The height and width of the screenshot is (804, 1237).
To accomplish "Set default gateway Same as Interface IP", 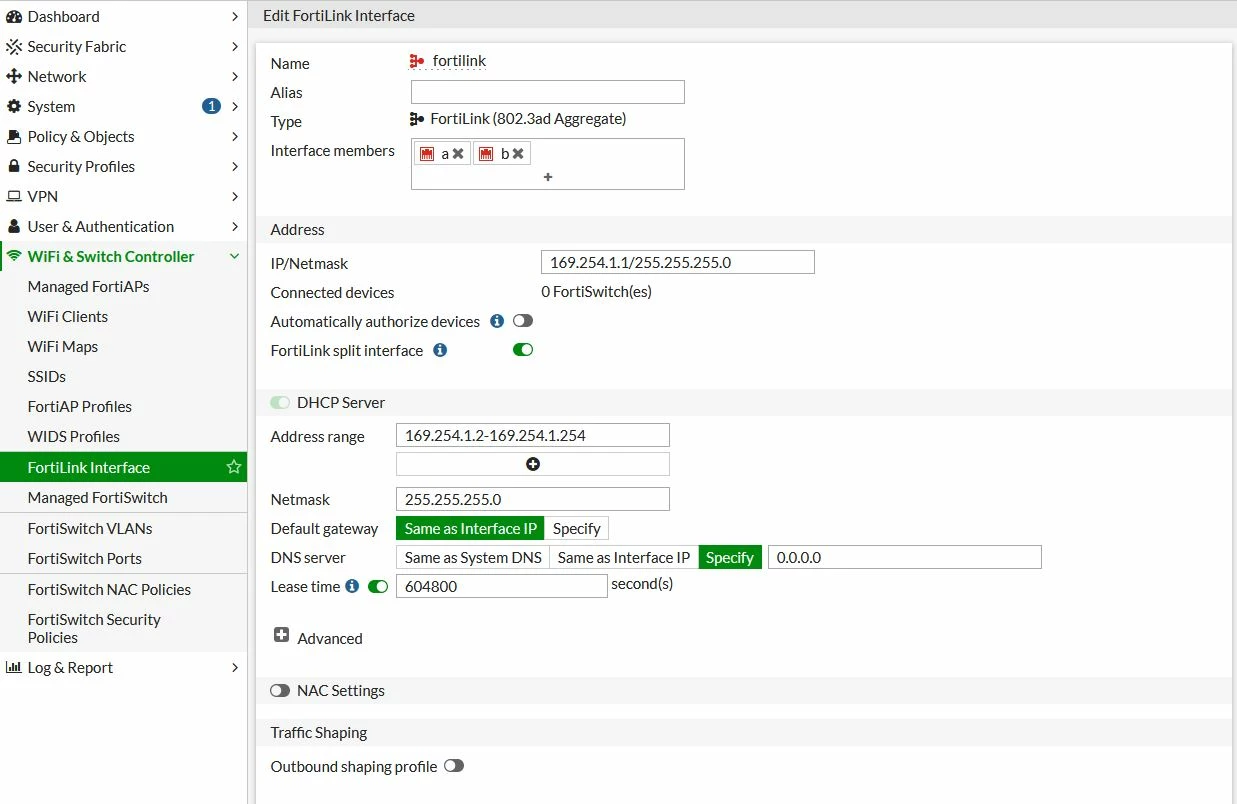I will point(470,528).
